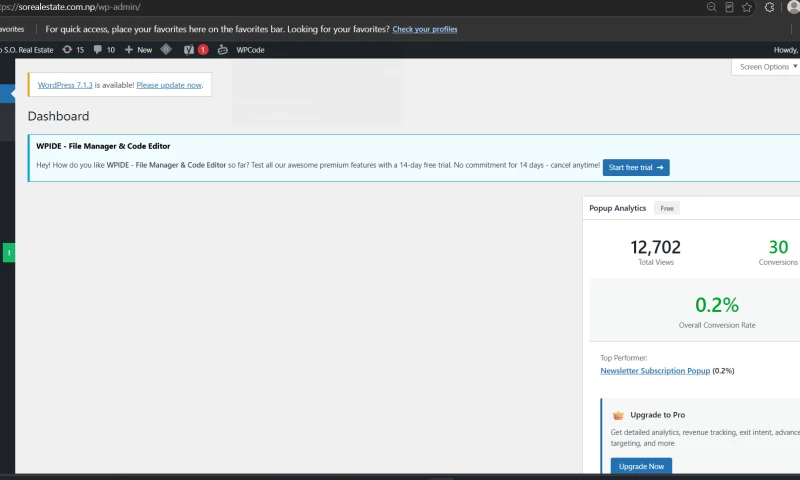This screenshot has width=800, height=480.
Task: Click the Popup Analytics widget title
Action: pyautogui.click(x=617, y=208)
